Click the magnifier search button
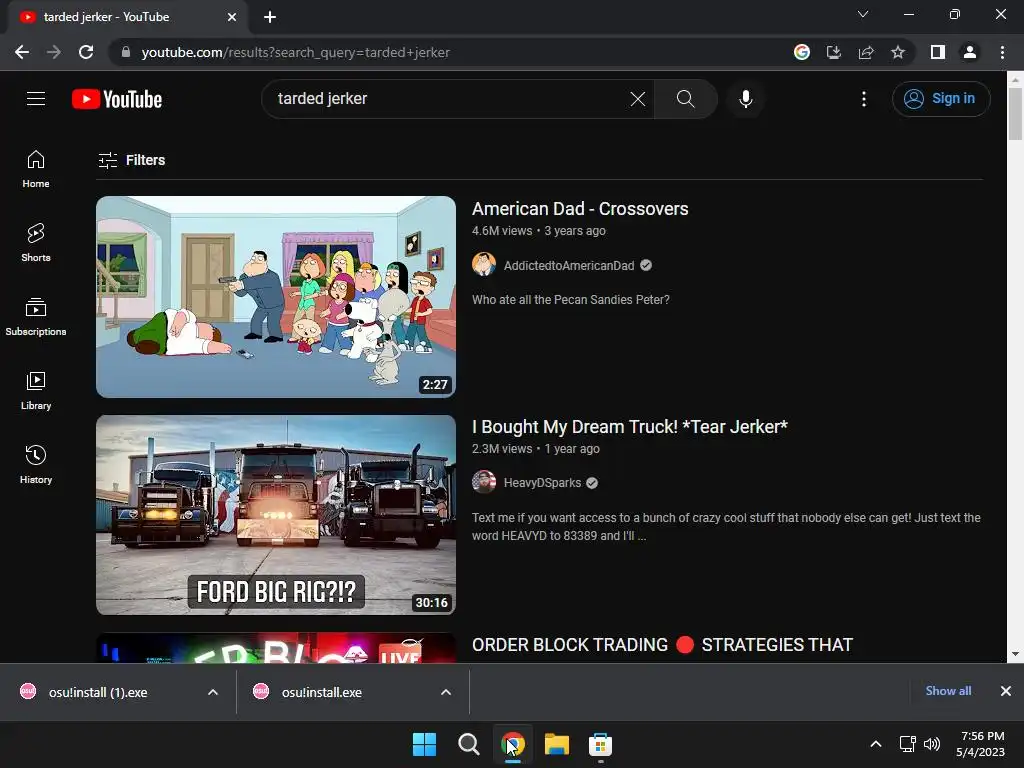 (685, 99)
